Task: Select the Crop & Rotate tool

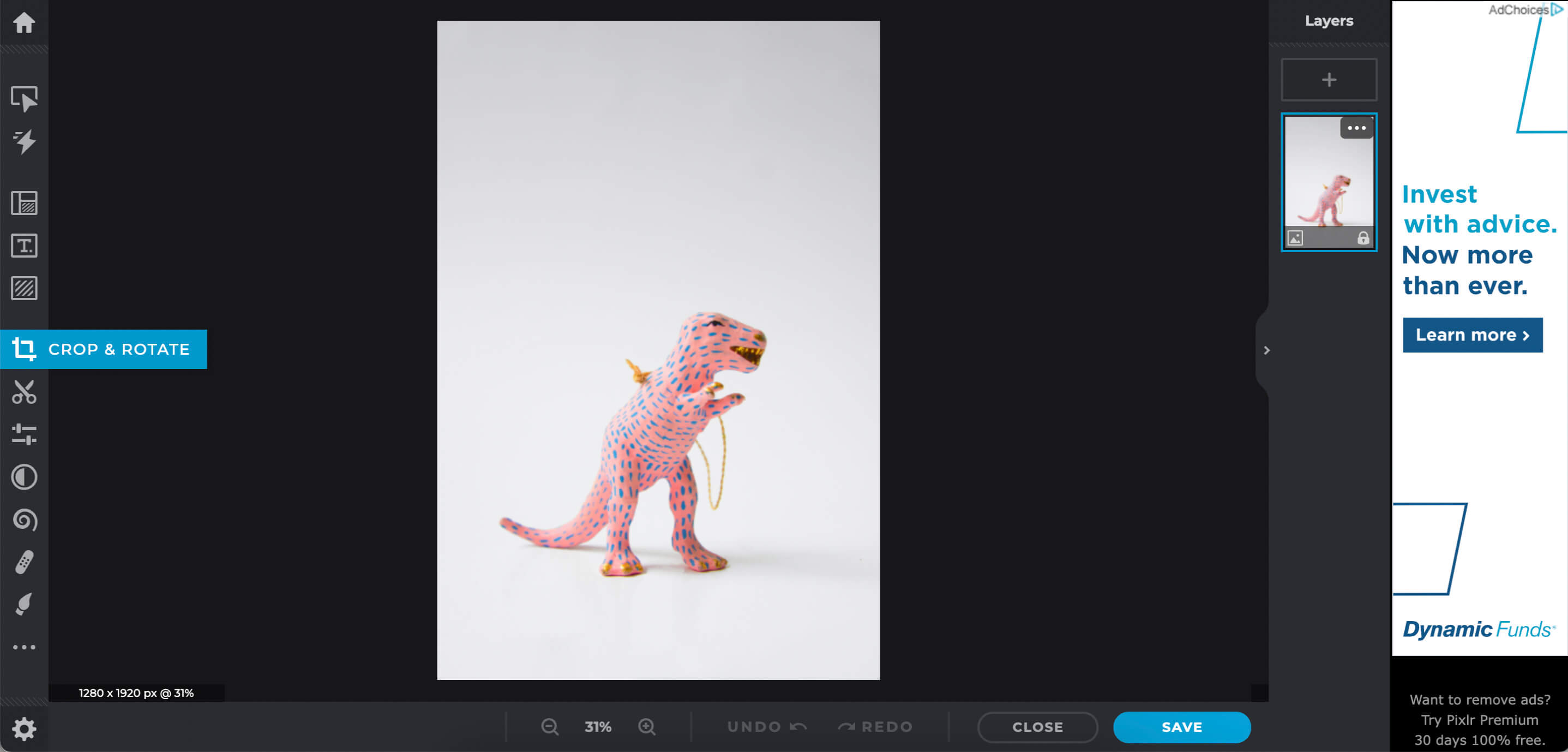Action: pos(104,349)
